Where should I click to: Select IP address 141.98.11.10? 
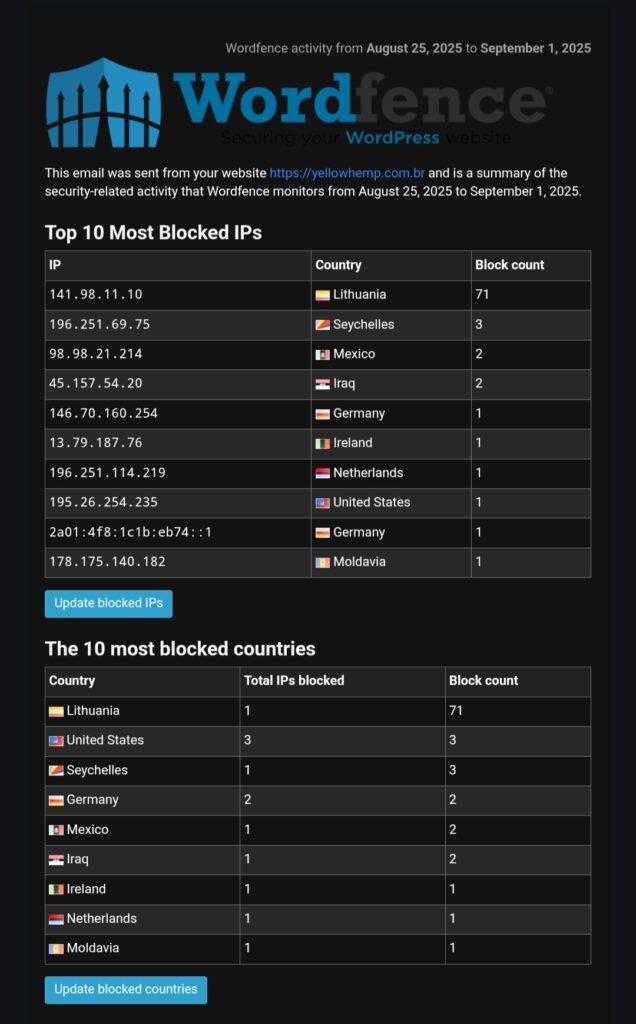pos(95,295)
